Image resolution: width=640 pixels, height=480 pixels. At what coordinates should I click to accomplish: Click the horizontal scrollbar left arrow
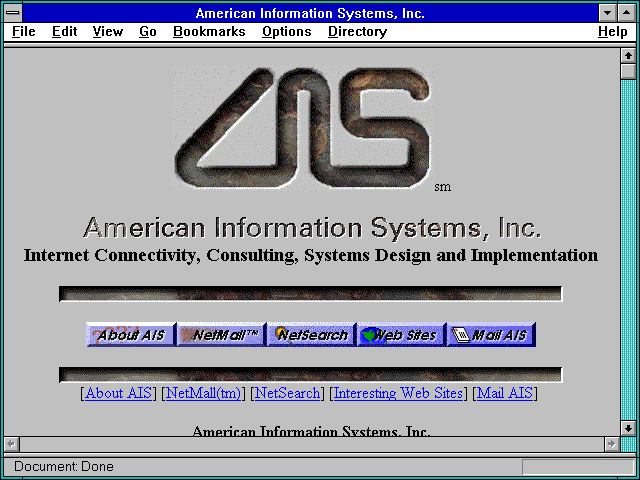[12, 444]
